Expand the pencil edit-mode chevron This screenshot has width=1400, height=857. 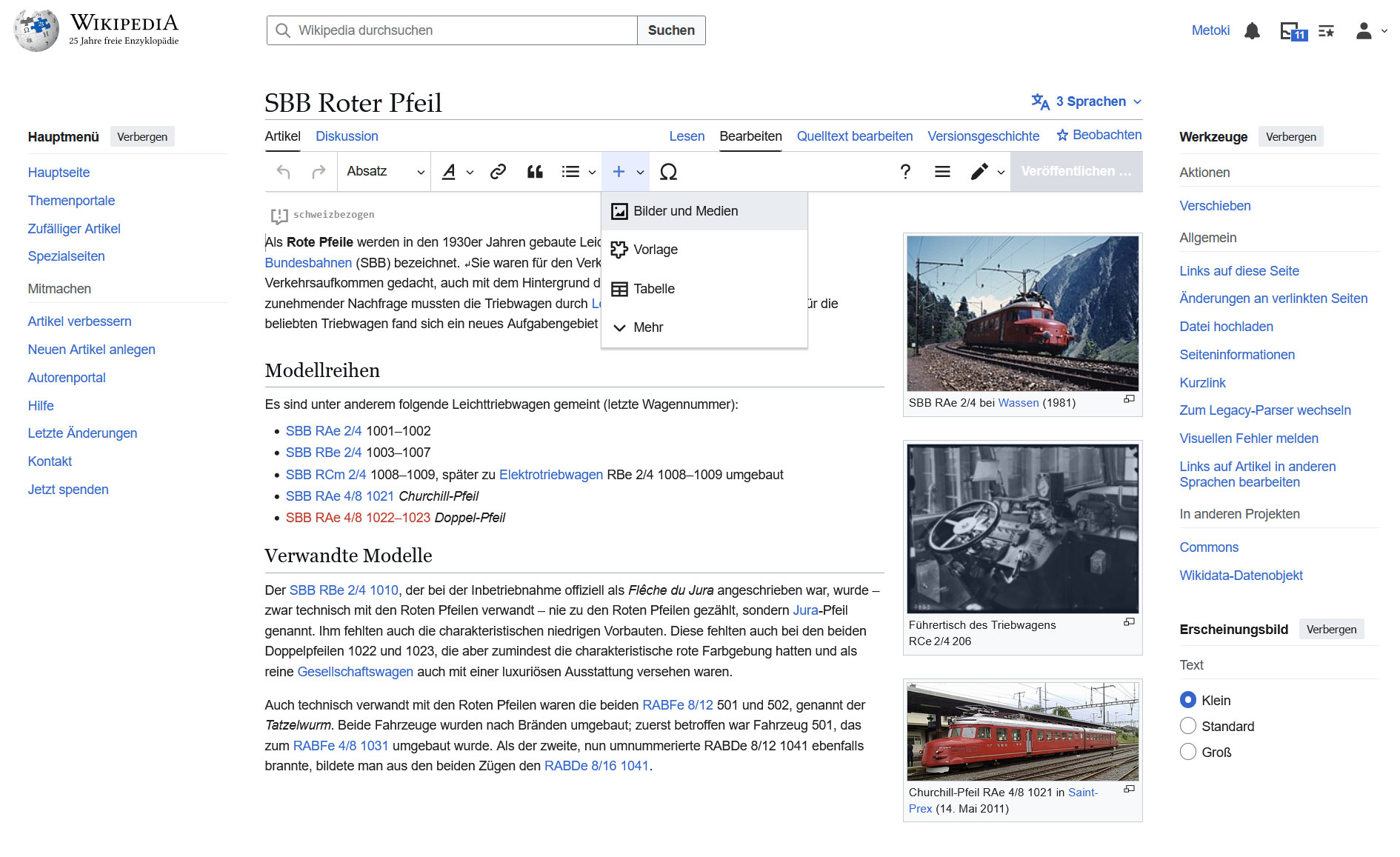[x=1001, y=173]
